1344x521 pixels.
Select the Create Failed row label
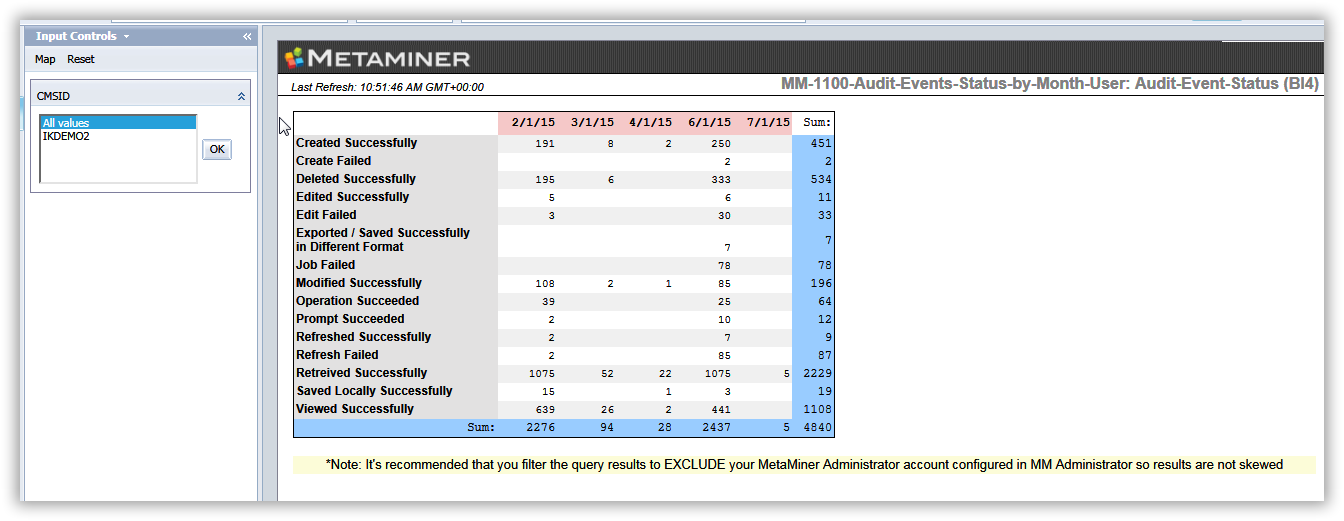pos(334,161)
